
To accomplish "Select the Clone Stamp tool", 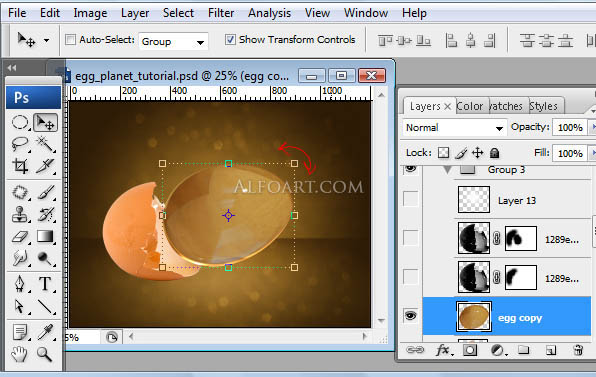I will pyautogui.click(x=20, y=214).
